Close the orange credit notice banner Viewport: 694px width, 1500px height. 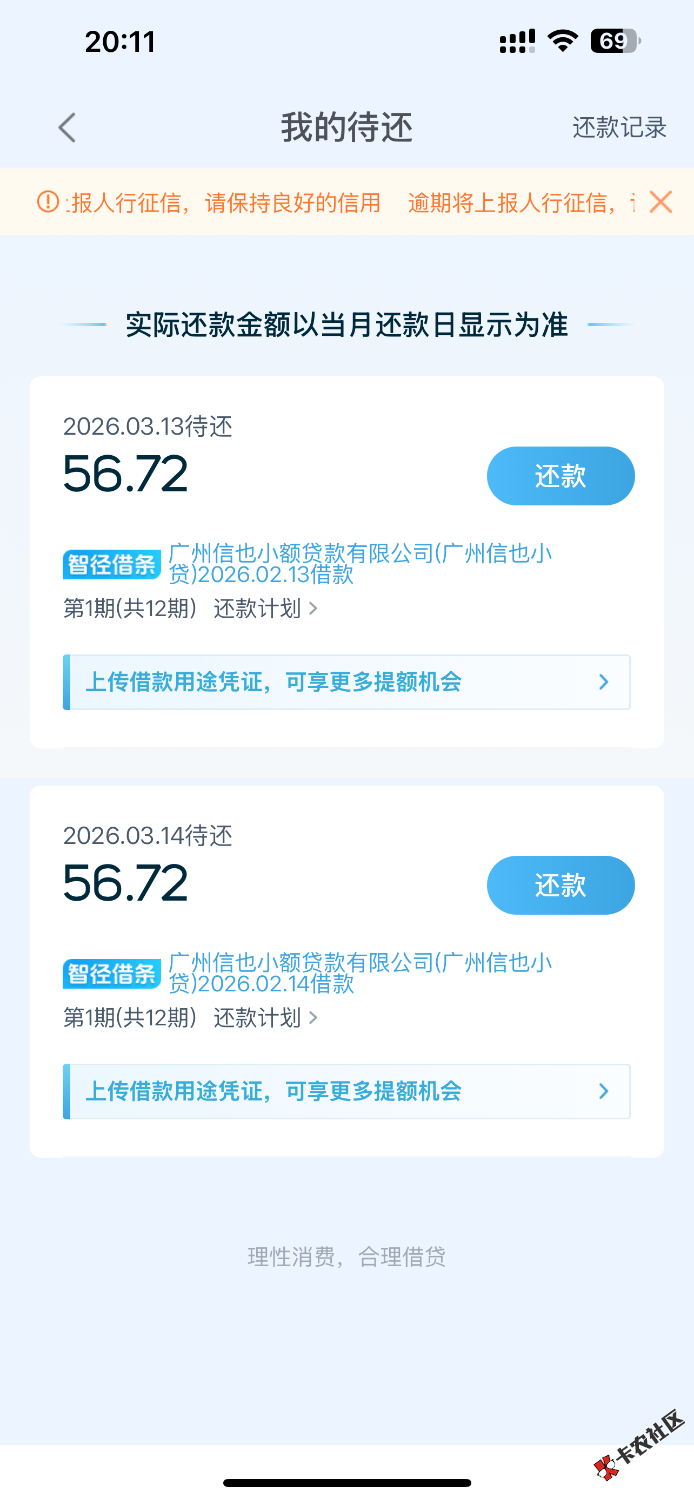661,202
